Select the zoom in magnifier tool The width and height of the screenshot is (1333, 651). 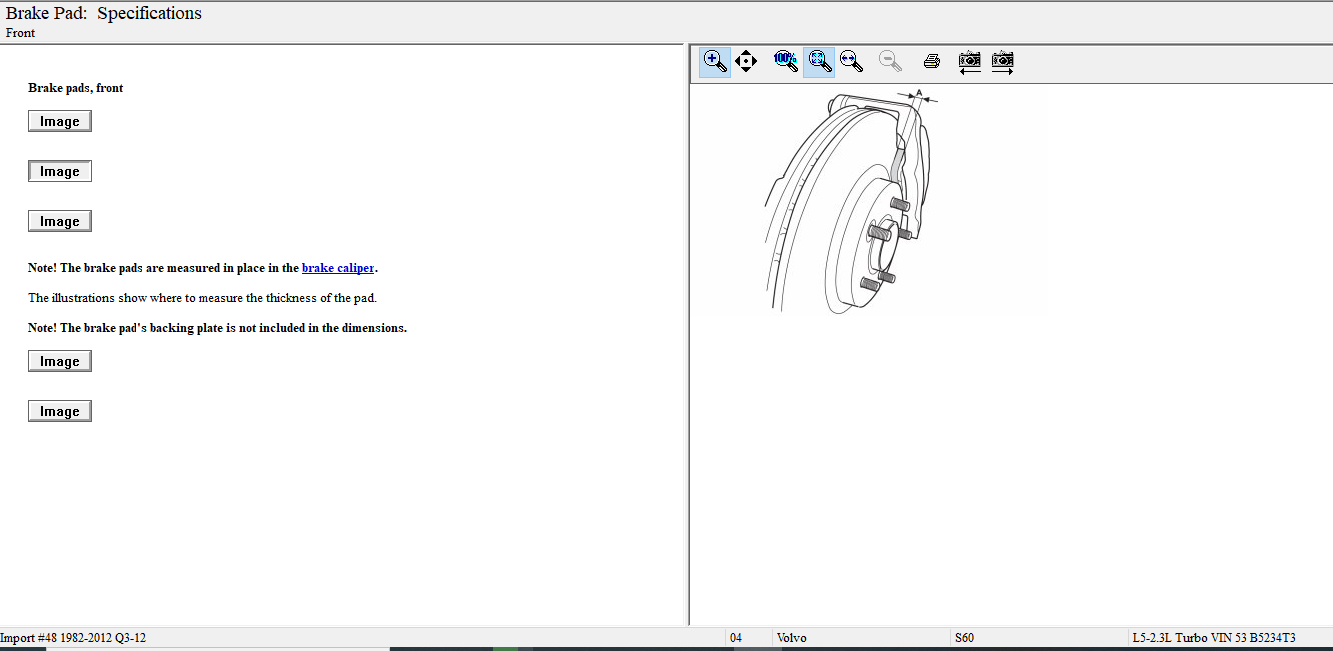coord(715,62)
